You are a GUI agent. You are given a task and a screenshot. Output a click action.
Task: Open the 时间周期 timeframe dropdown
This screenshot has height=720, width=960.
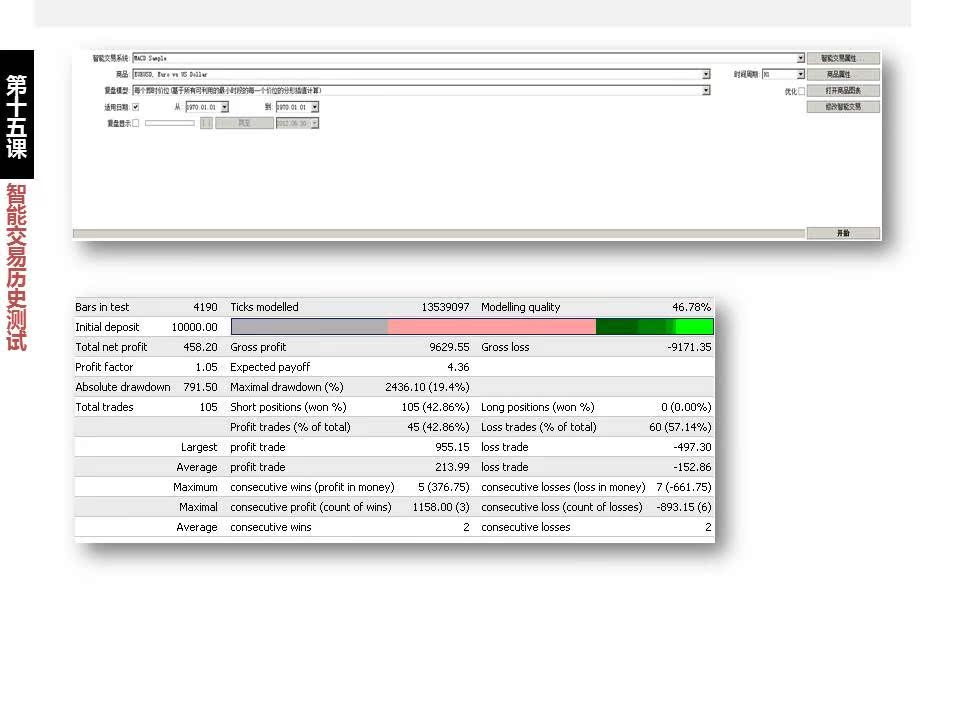[800, 75]
